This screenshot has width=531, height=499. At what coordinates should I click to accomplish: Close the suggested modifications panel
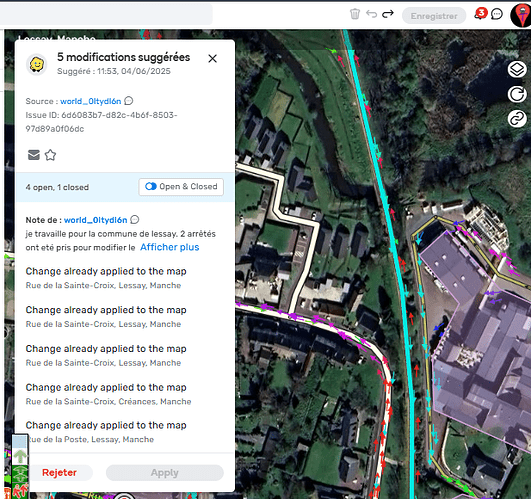[212, 59]
